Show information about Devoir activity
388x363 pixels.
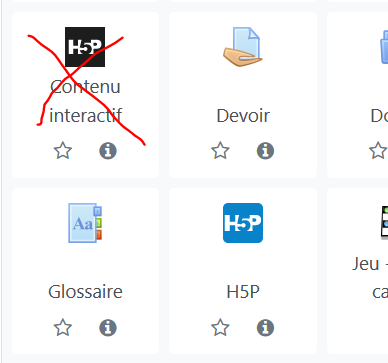pos(265,151)
